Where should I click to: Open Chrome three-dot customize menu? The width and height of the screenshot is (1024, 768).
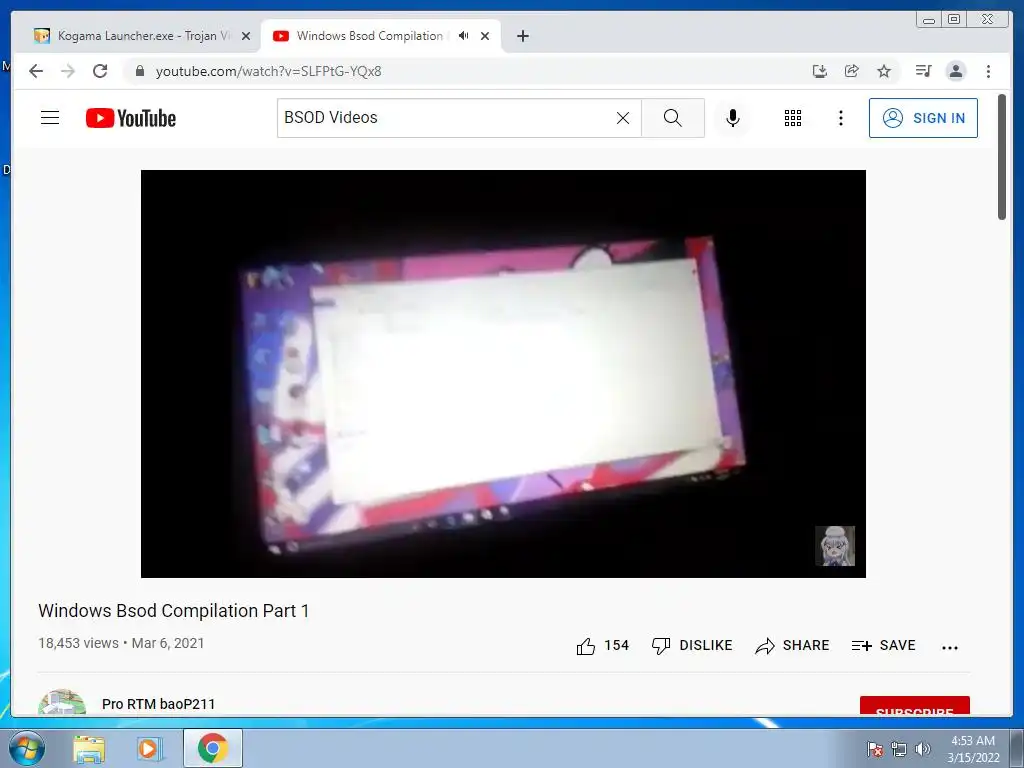988,71
